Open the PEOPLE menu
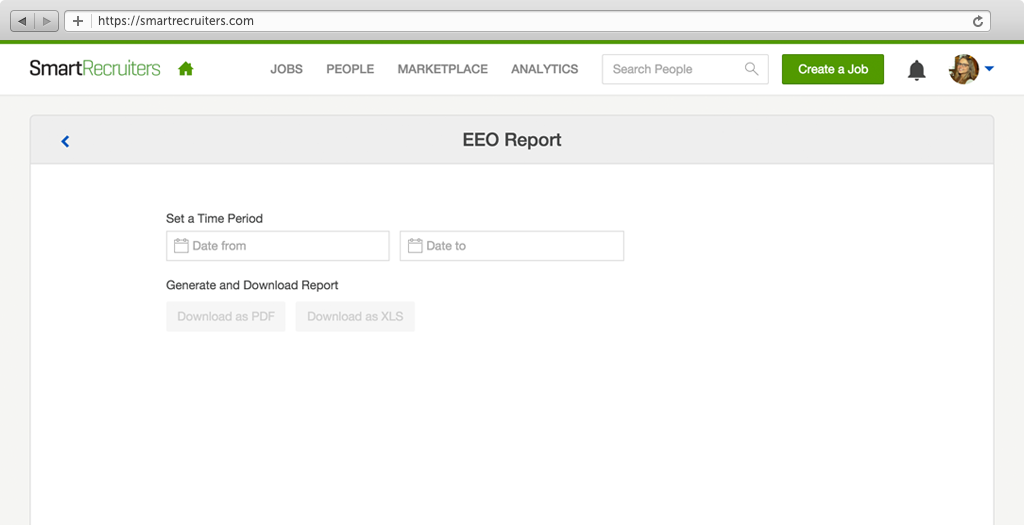This screenshot has height=525, width=1024. pos(350,69)
